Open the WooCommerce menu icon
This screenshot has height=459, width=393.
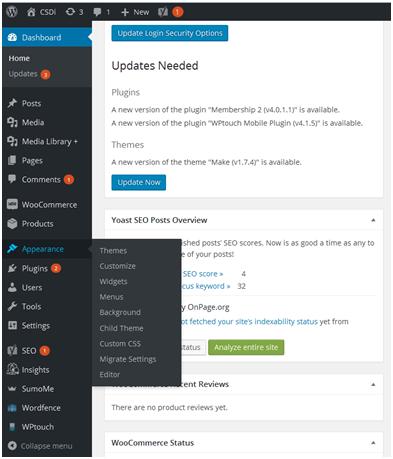pyautogui.click(x=12, y=204)
